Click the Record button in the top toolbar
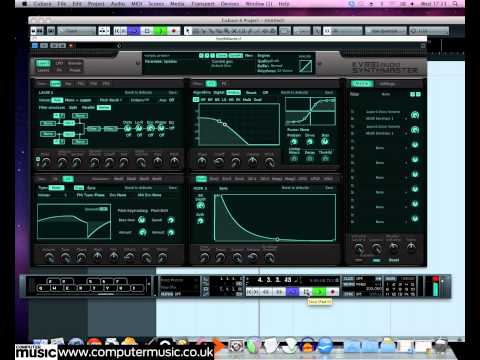The width and height of the screenshot is (480, 360). pos(174,31)
